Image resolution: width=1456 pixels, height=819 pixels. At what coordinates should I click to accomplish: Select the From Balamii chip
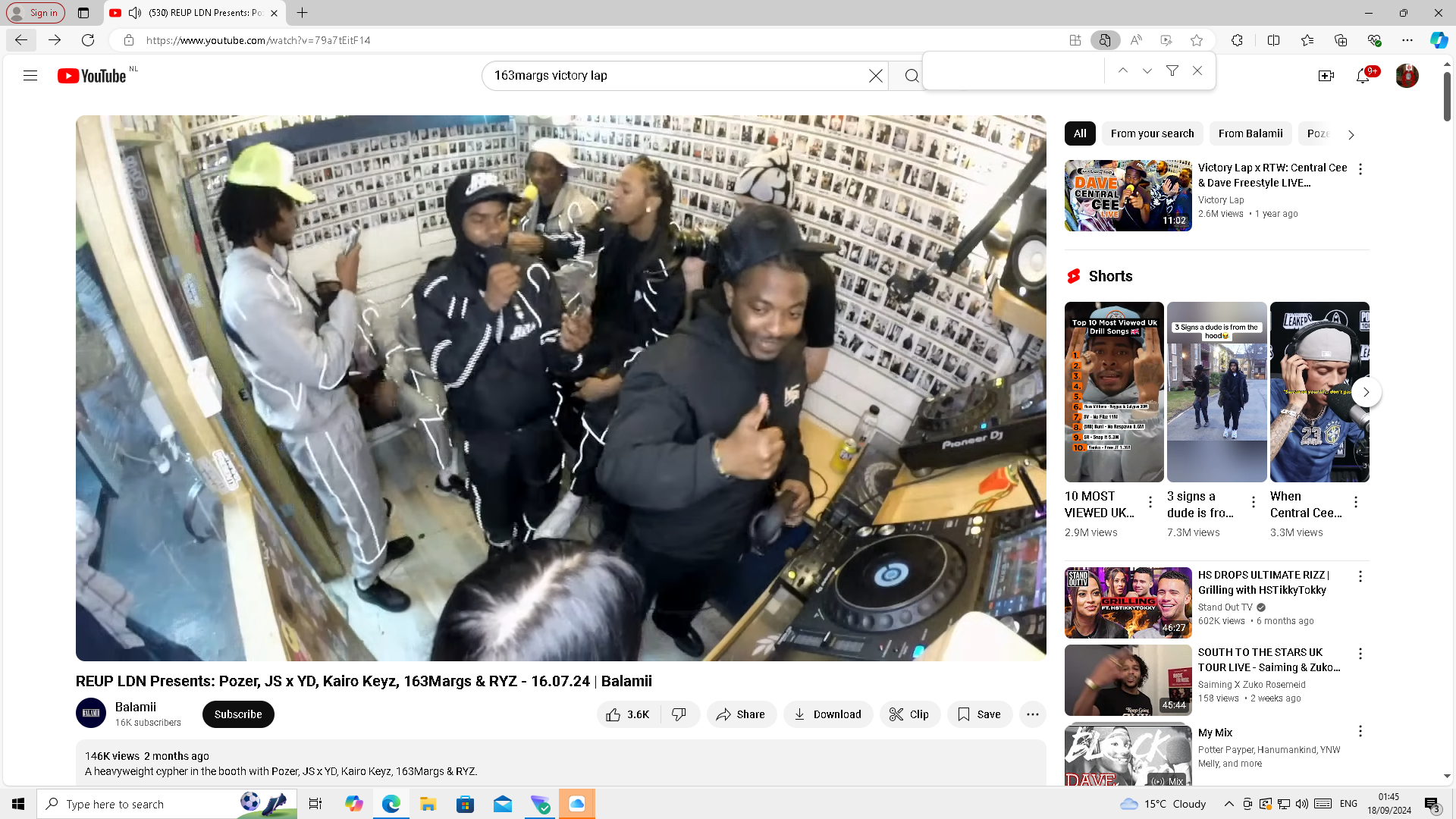(1250, 133)
